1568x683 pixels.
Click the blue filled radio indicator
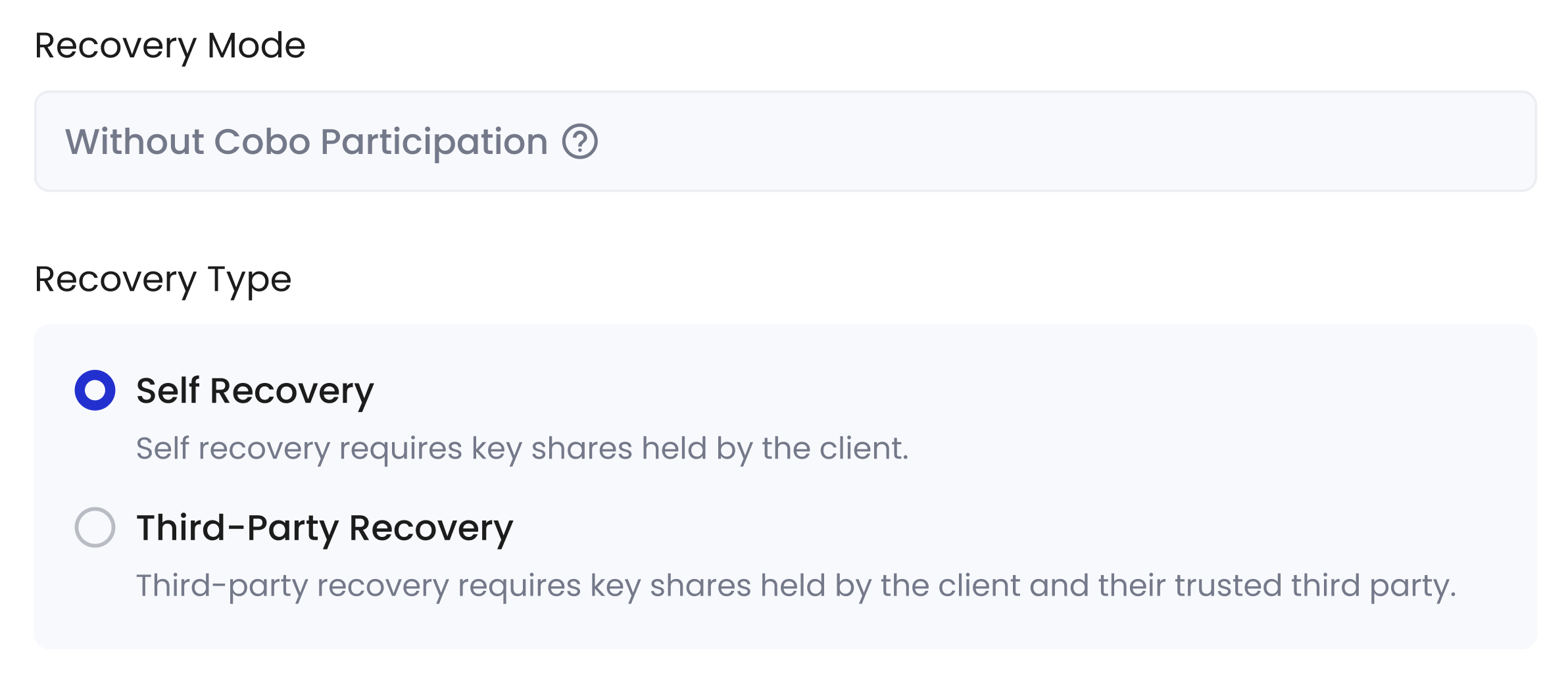coord(95,390)
